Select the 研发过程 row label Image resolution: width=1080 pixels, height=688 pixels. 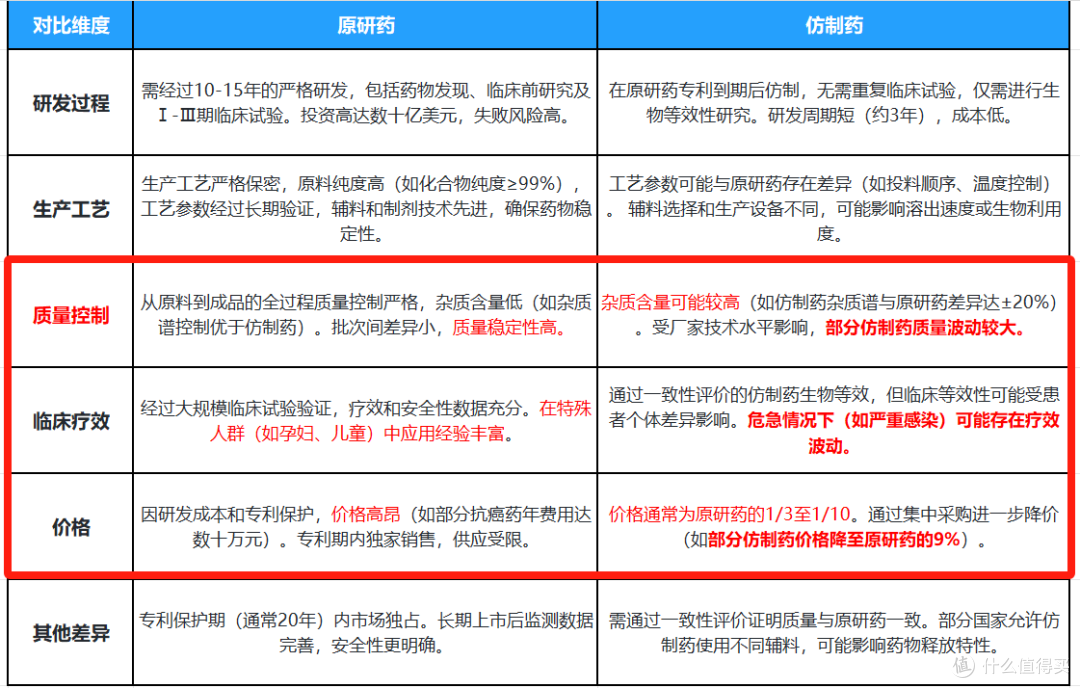(x=70, y=103)
